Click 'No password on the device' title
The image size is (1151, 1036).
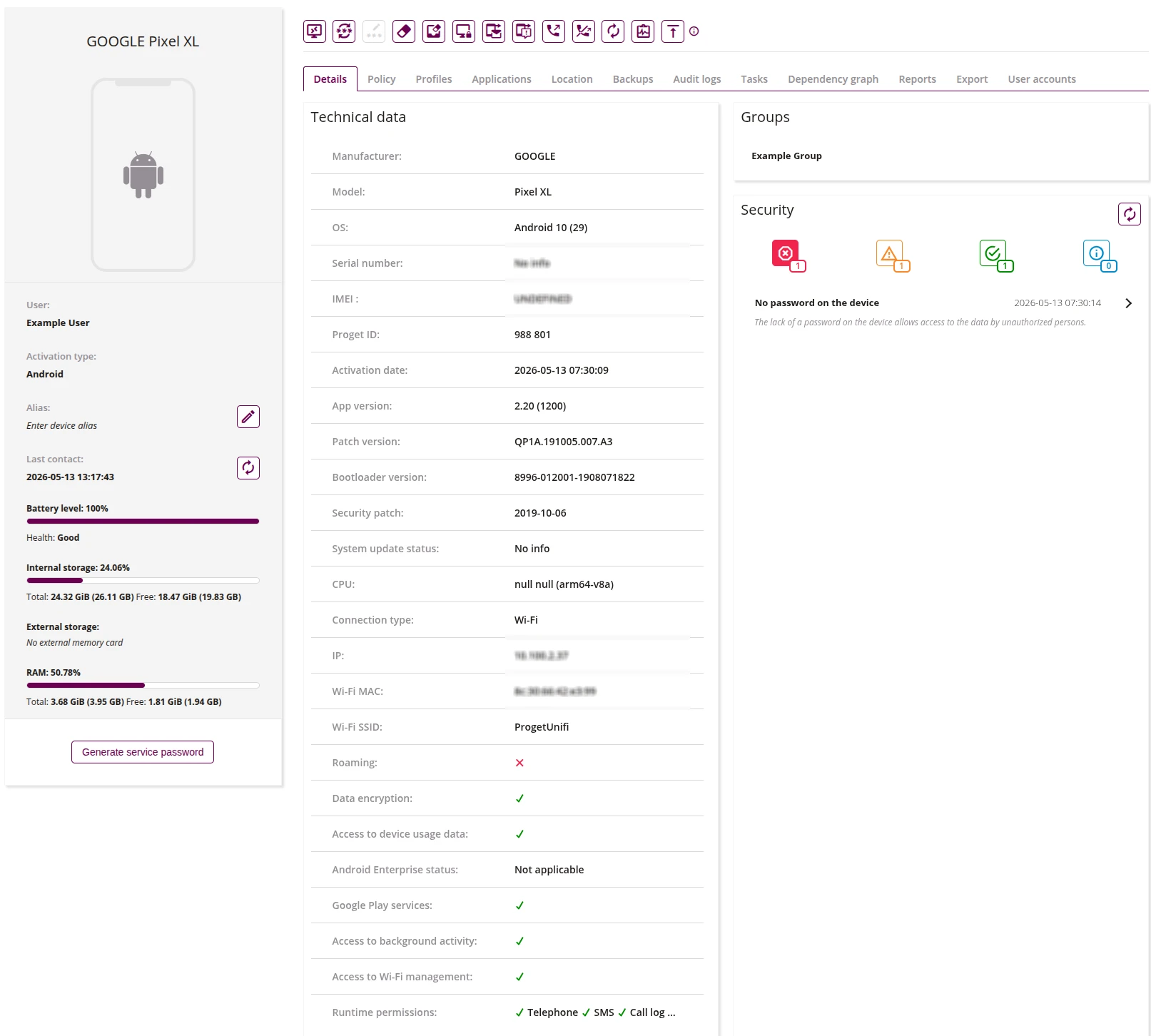817,303
